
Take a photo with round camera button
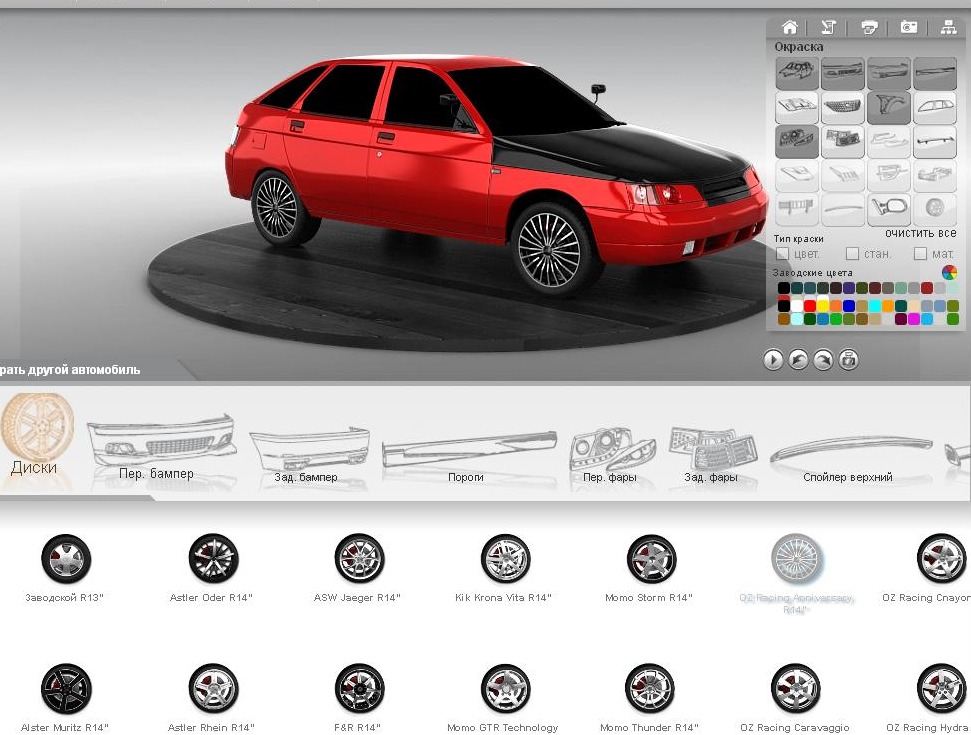click(848, 360)
